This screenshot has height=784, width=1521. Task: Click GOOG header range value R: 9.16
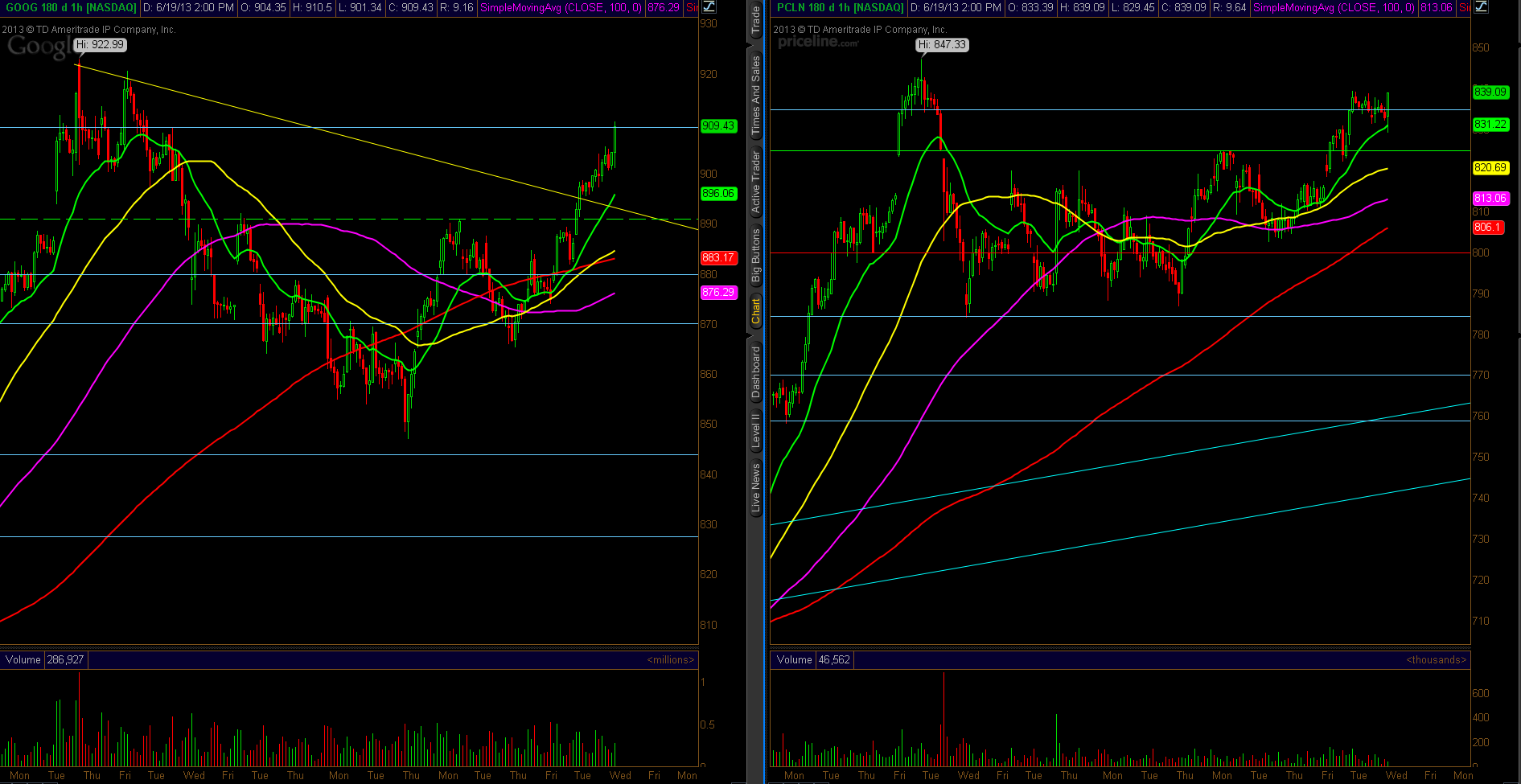point(457,7)
